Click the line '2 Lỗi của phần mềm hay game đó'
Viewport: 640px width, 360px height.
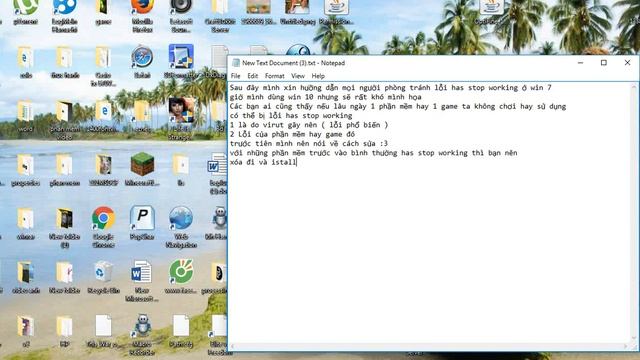coord(292,134)
